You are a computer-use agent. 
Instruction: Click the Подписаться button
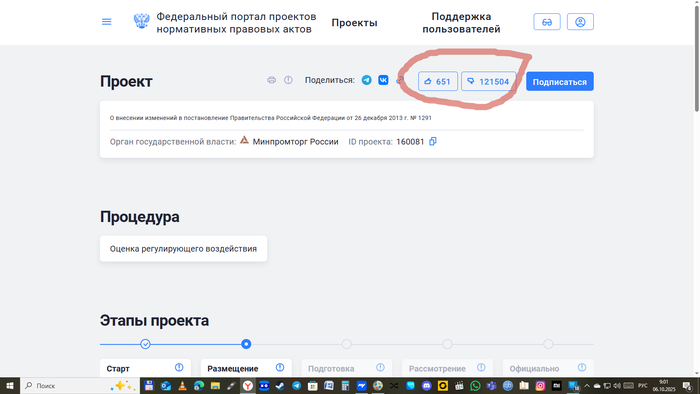pyautogui.click(x=560, y=81)
